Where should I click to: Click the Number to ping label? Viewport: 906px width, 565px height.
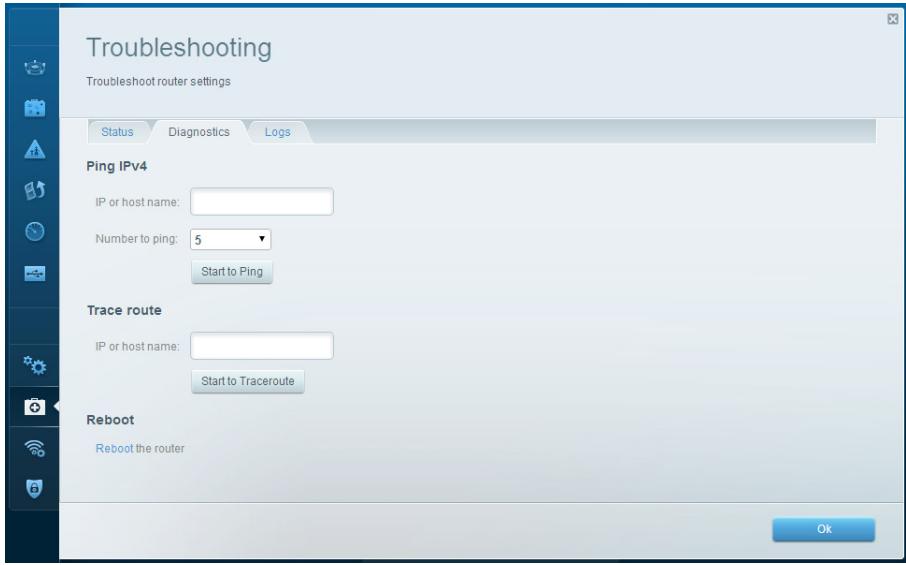pos(136,239)
